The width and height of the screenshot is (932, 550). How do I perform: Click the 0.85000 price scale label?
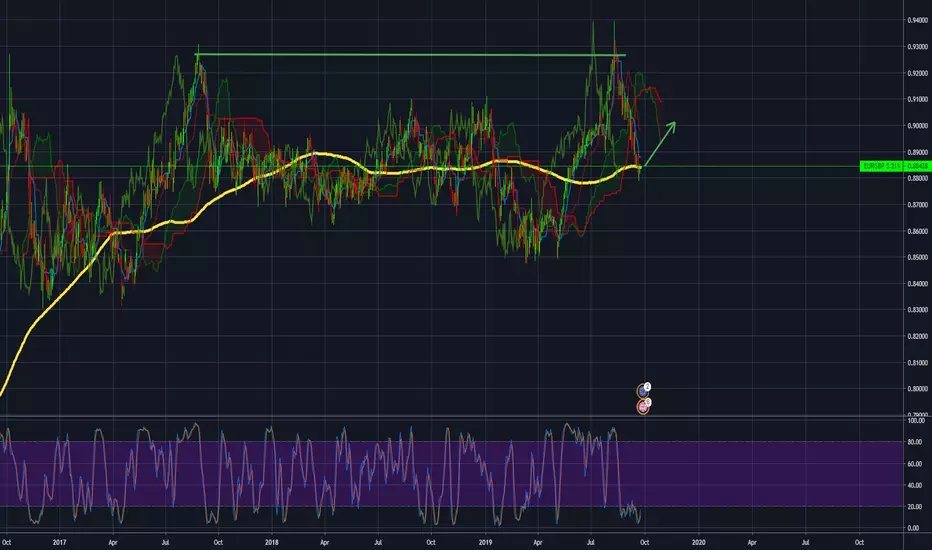point(917,257)
